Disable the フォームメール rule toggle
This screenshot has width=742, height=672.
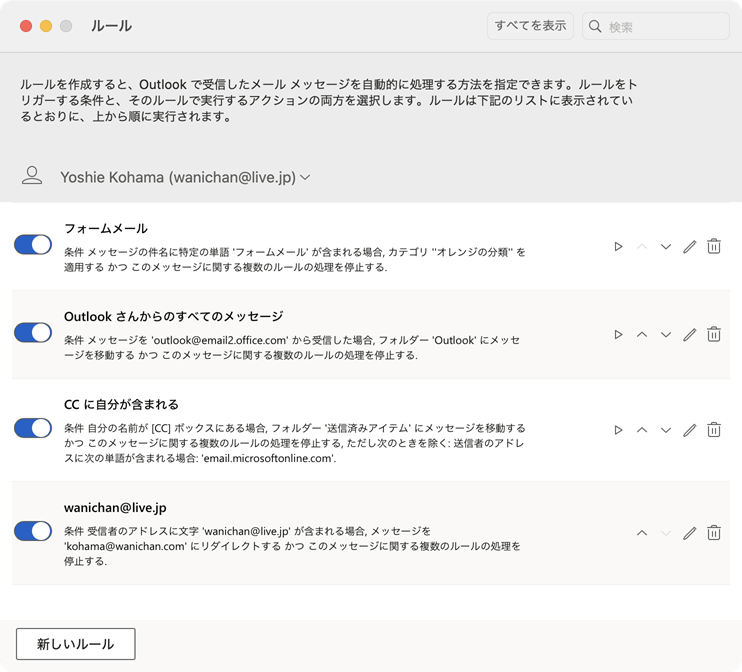point(33,245)
